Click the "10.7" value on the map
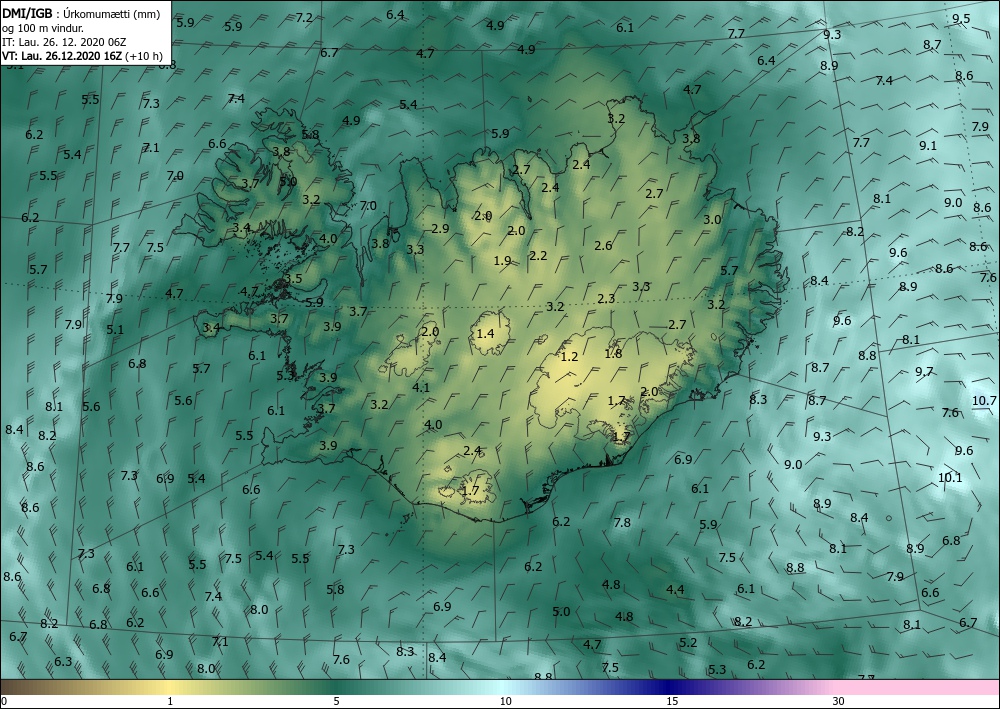This screenshot has height=709, width=1000. (x=984, y=400)
